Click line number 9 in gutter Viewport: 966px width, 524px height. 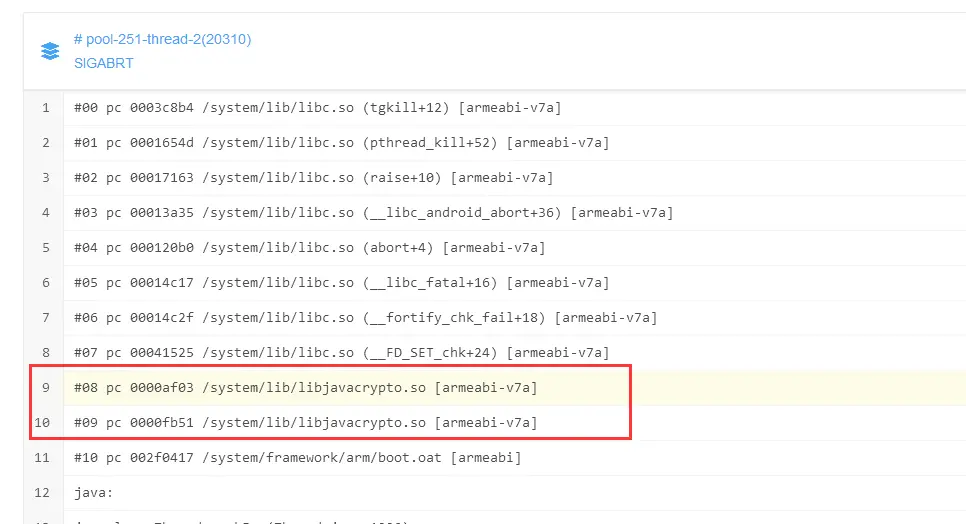[x=46, y=388]
